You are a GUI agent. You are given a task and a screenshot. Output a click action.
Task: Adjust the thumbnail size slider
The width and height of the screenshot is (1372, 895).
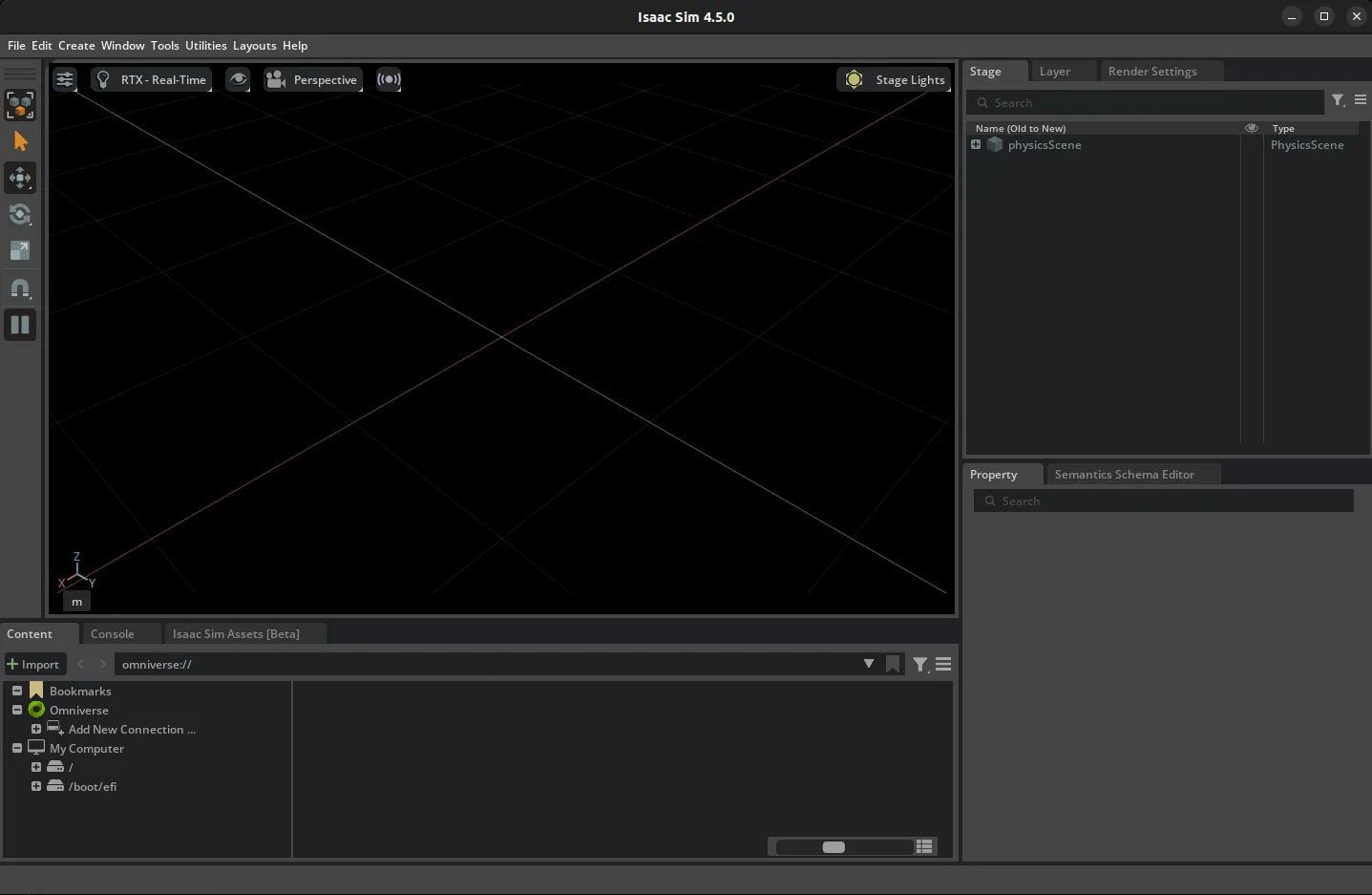(x=834, y=847)
